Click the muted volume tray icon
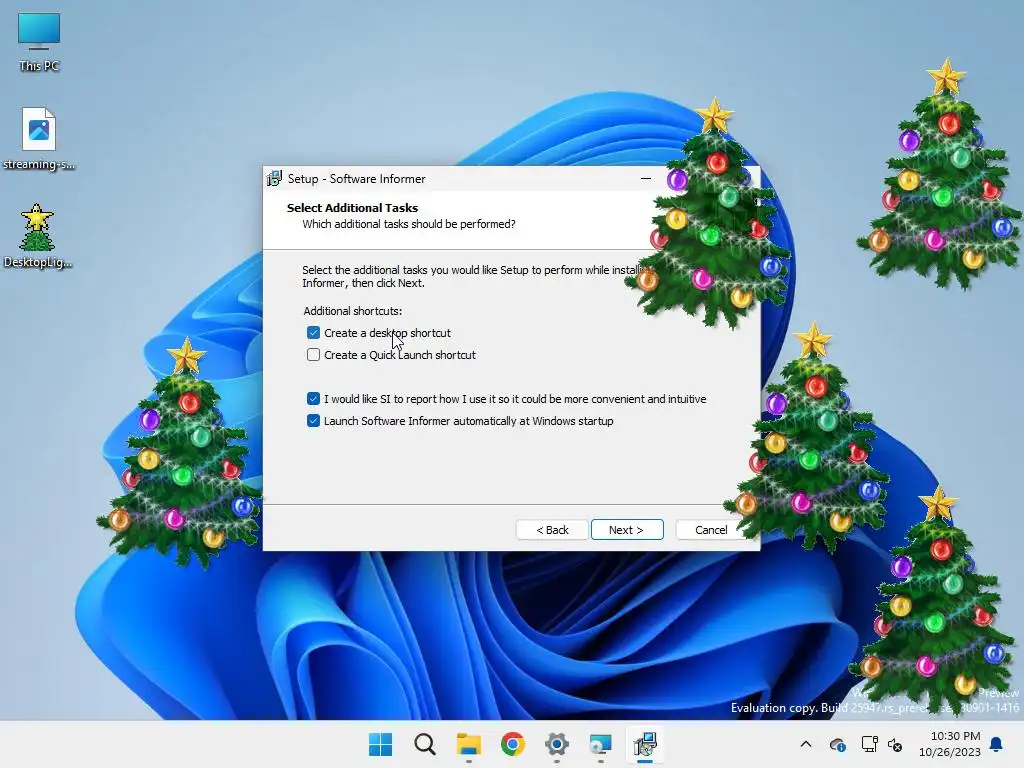 point(895,744)
